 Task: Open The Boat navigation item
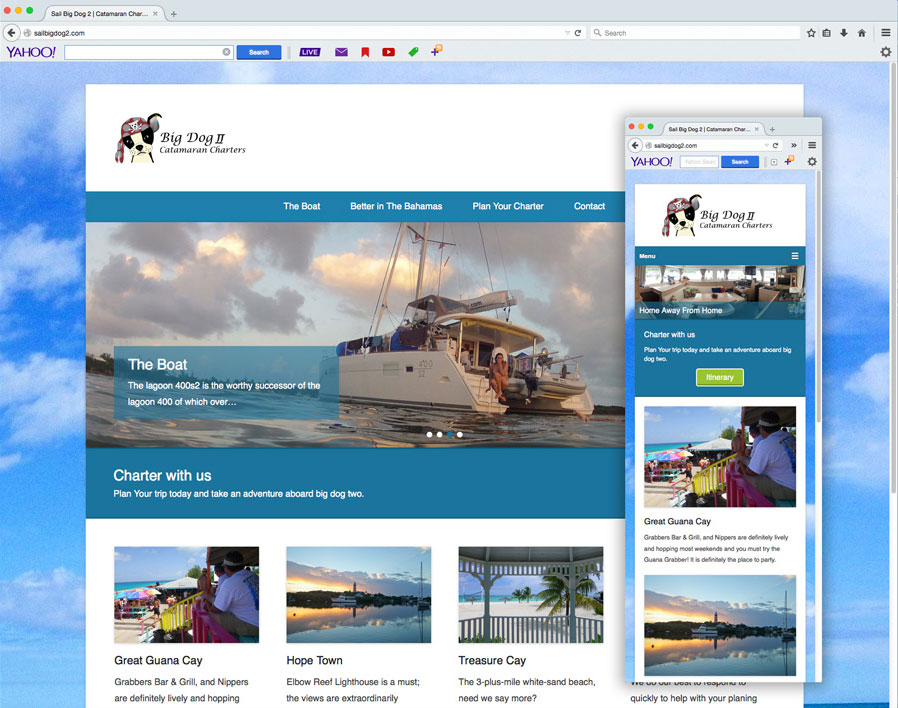tap(302, 206)
